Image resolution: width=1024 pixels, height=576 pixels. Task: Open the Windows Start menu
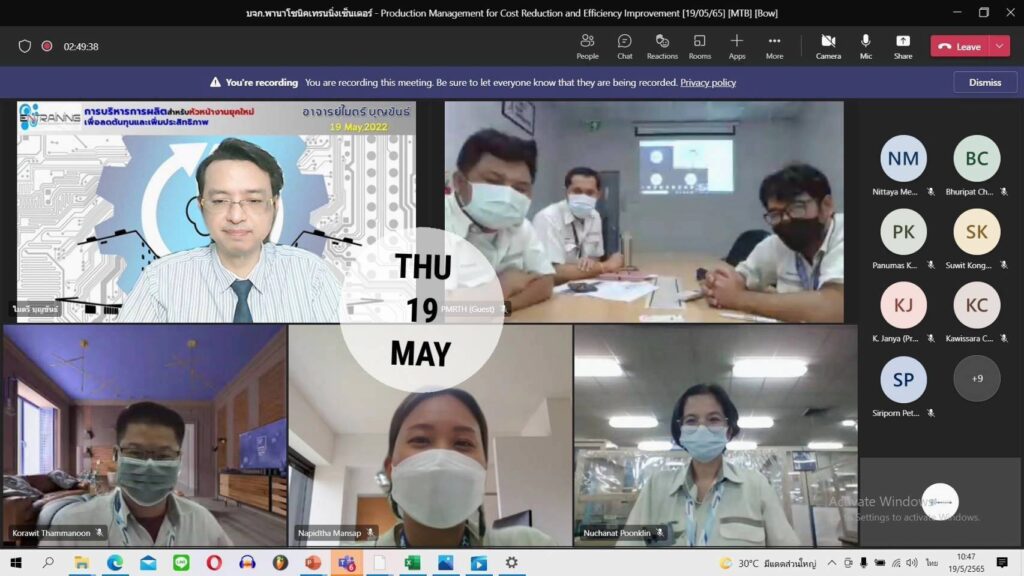tap(16, 562)
